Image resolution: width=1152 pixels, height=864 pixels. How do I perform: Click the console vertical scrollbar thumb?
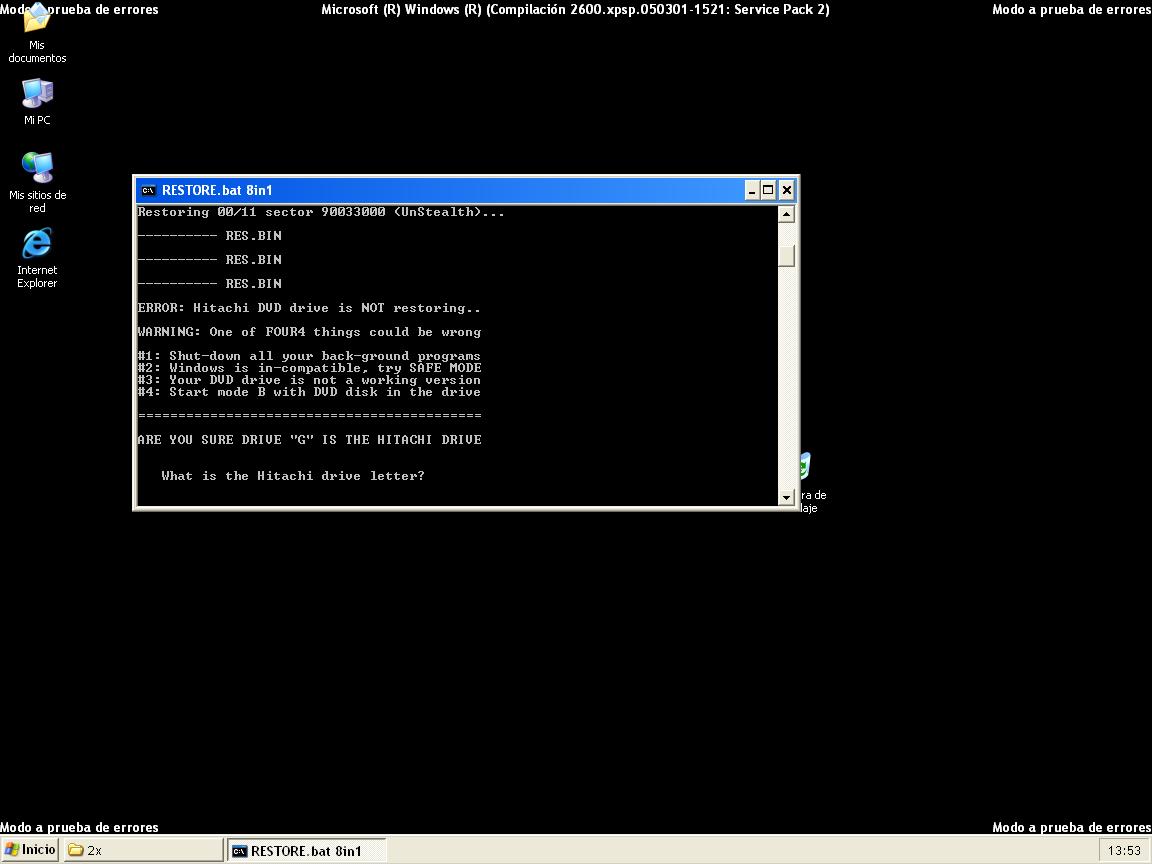(x=786, y=256)
